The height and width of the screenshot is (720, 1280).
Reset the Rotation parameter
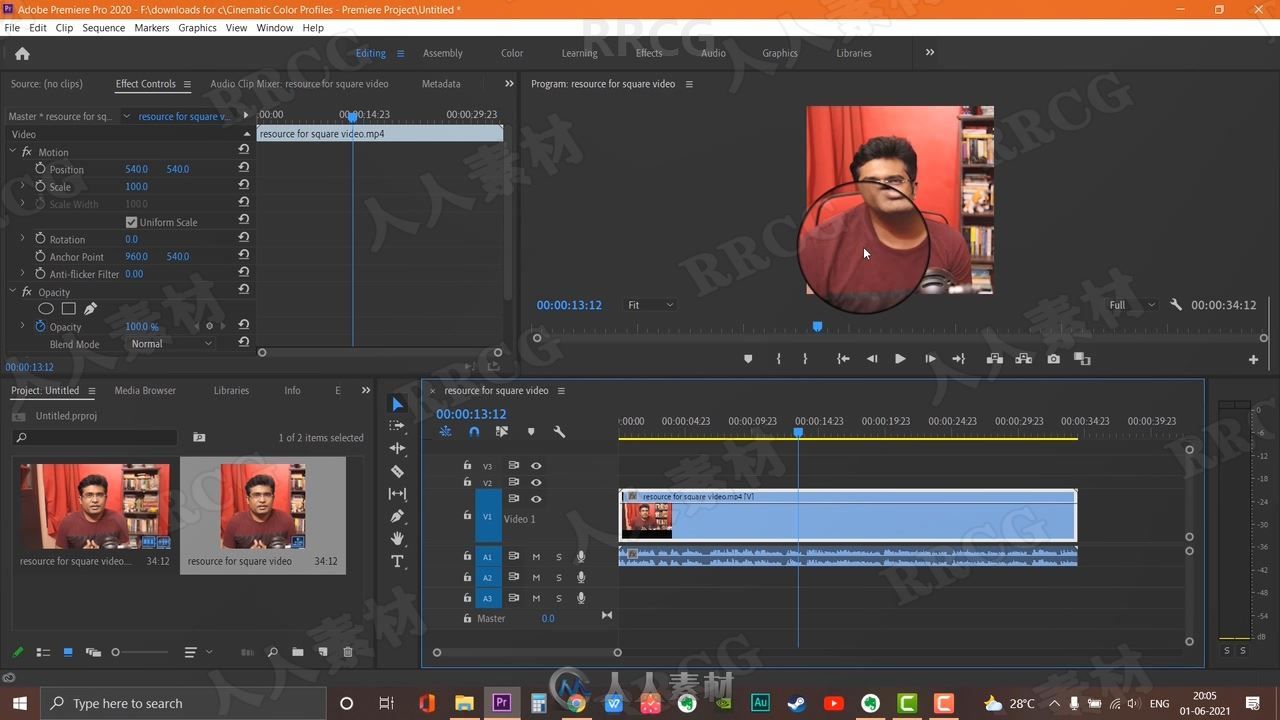coord(243,238)
